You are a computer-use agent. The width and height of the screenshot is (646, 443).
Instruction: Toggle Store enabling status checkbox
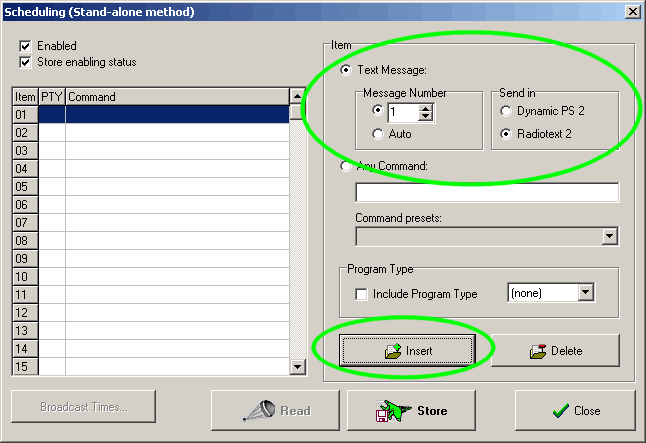25,62
